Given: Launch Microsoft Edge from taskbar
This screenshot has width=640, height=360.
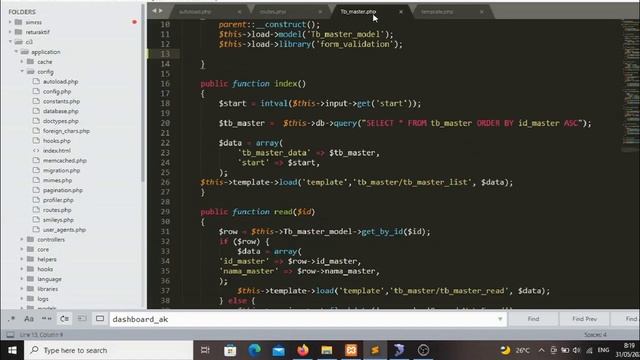Looking at the screenshot, I should (x=254, y=350).
